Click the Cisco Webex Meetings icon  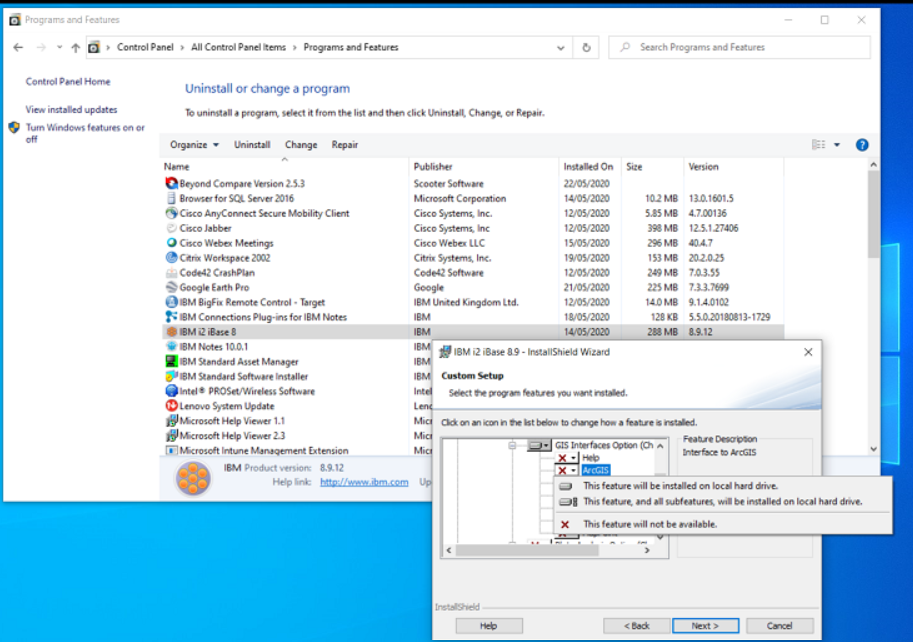point(170,242)
